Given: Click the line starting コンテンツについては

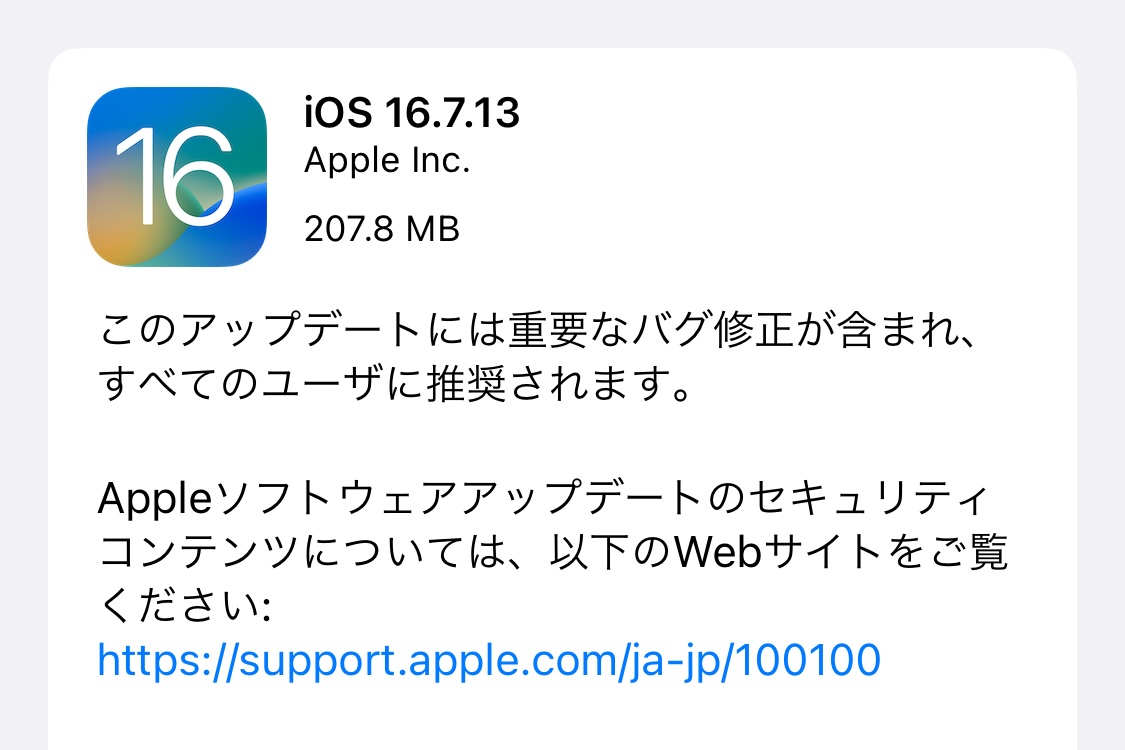Looking at the screenshot, I should click(x=553, y=552).
